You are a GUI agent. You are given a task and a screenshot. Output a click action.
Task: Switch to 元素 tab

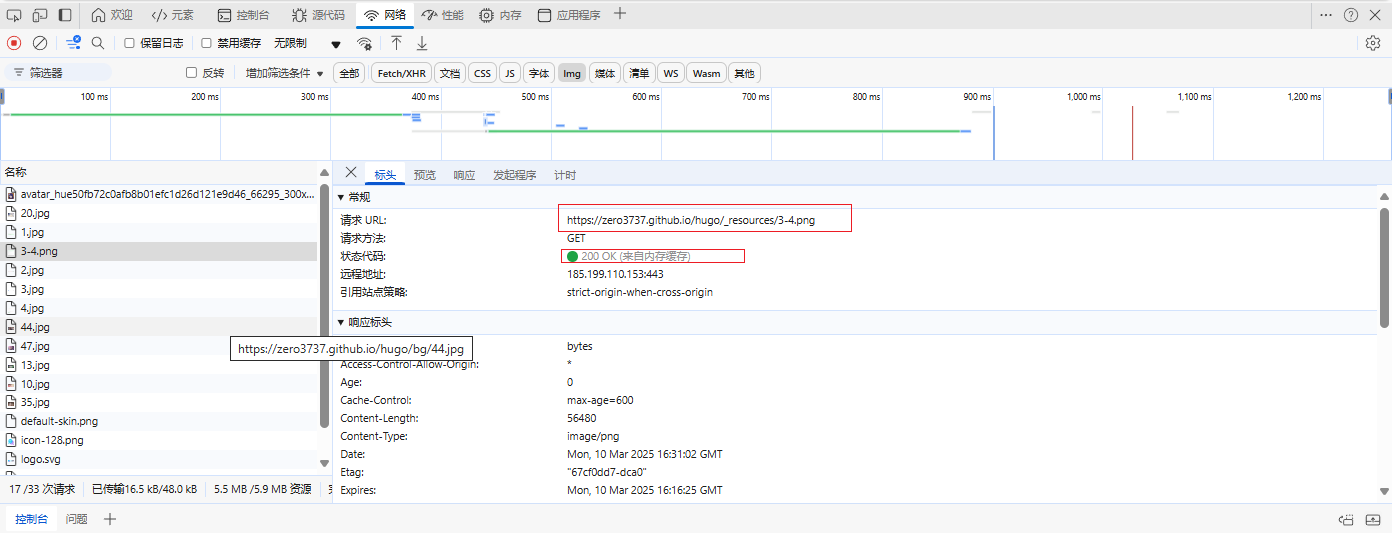pos(173,15)
